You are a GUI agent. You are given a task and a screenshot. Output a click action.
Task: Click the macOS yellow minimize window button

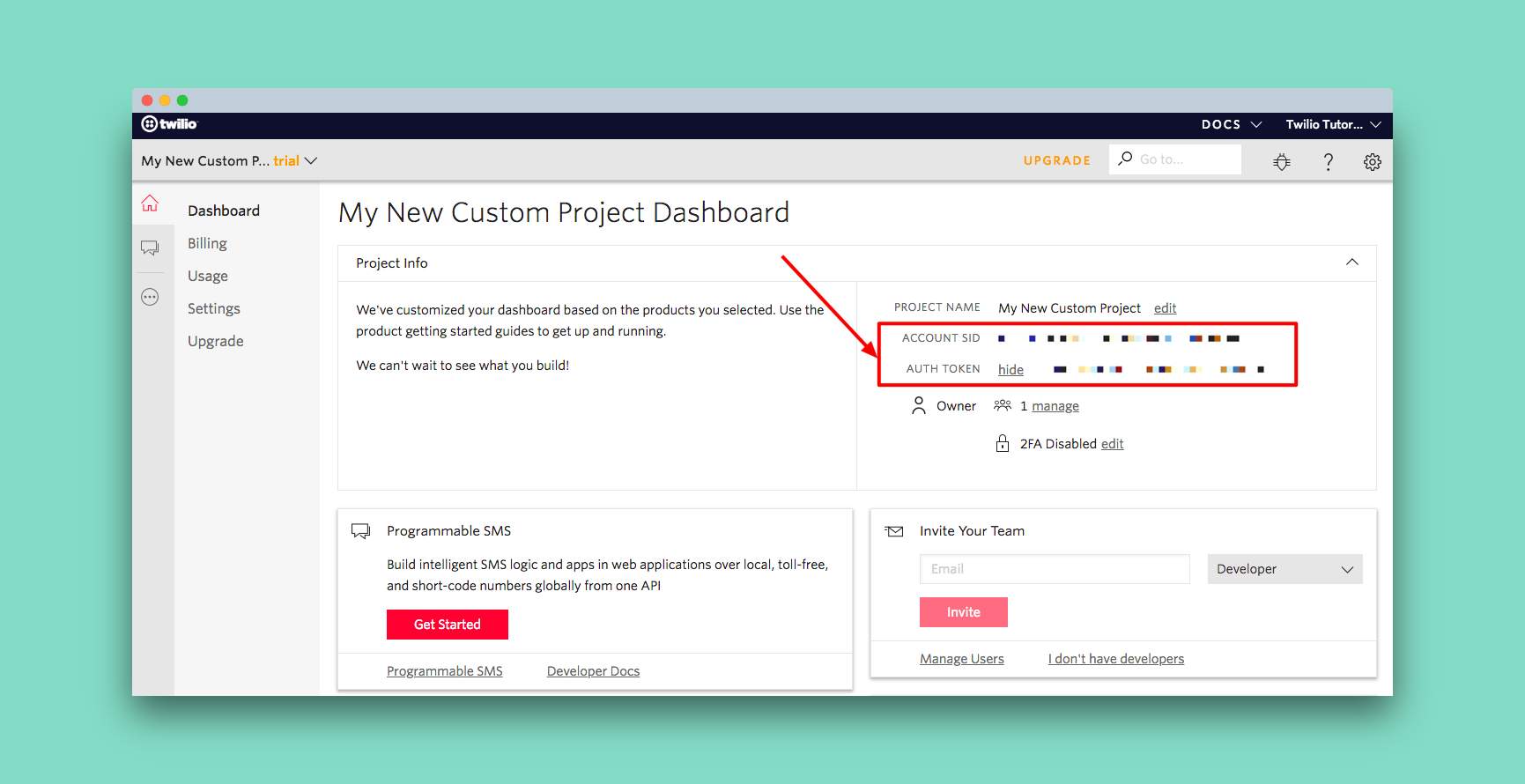click(x=165, y=100)
